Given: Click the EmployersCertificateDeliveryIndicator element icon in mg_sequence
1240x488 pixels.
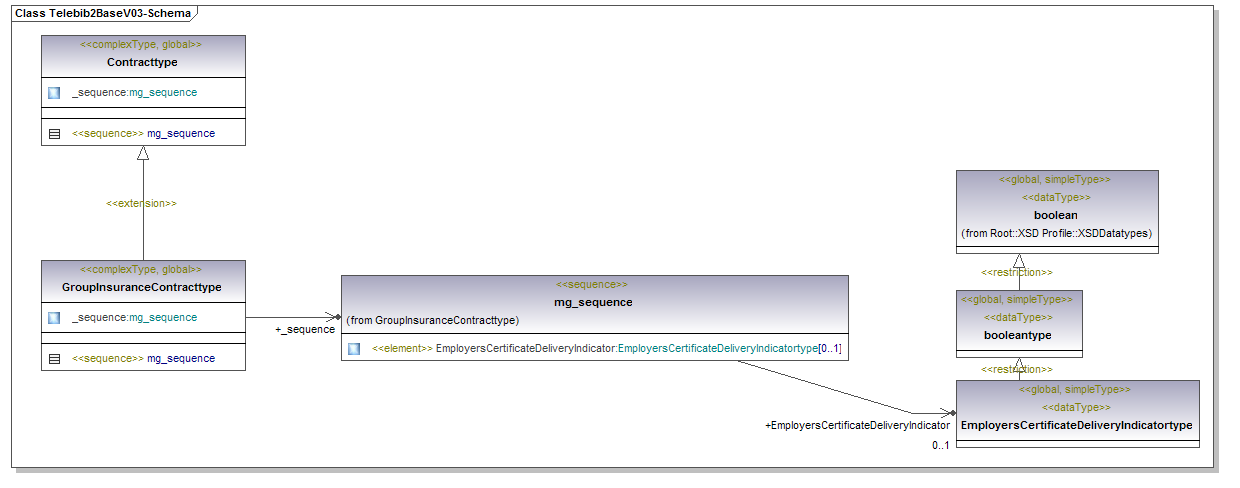Looking at the screenshot, I should click(x=354, y=349).
